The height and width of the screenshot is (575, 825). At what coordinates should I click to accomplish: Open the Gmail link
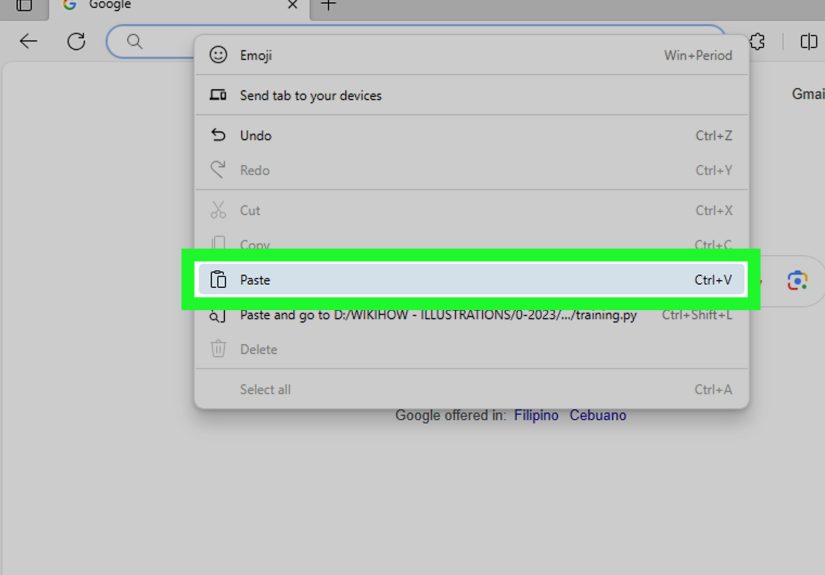click(x=808, y=94)
